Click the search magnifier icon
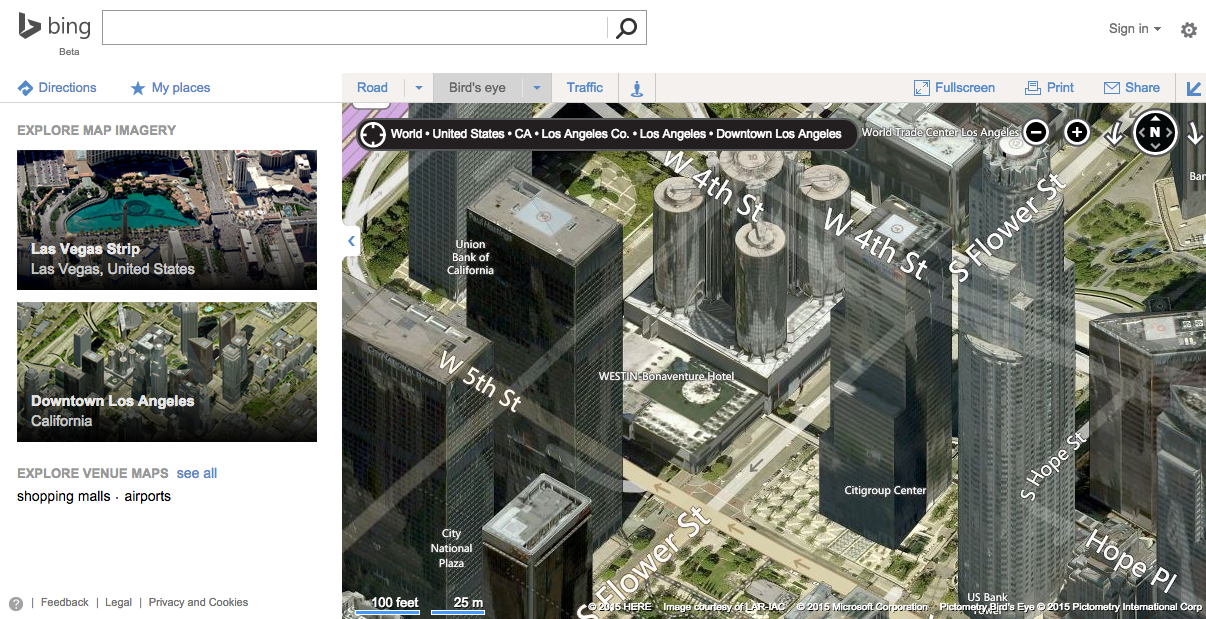The image size is (1206, 619). tap(627, 28)
